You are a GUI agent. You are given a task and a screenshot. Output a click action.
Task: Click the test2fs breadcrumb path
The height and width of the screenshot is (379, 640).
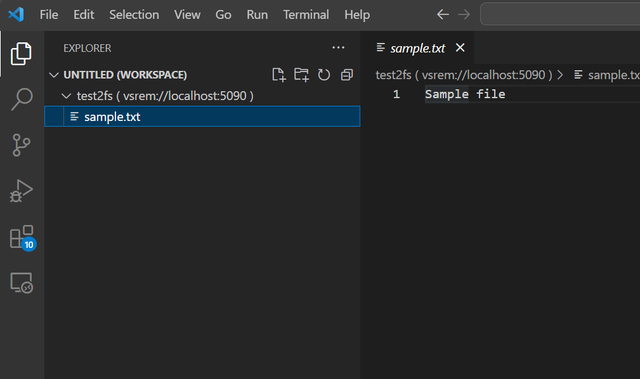464,75
